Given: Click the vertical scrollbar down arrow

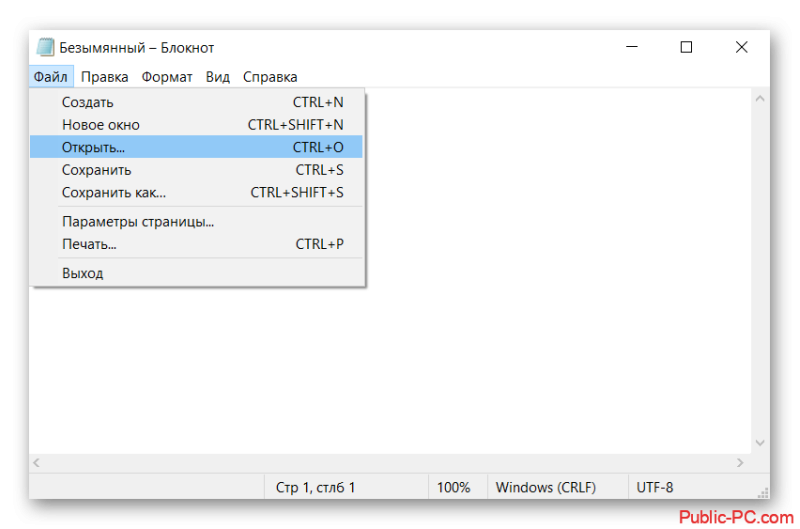Looking at the screenshot, I should (760, 442).
